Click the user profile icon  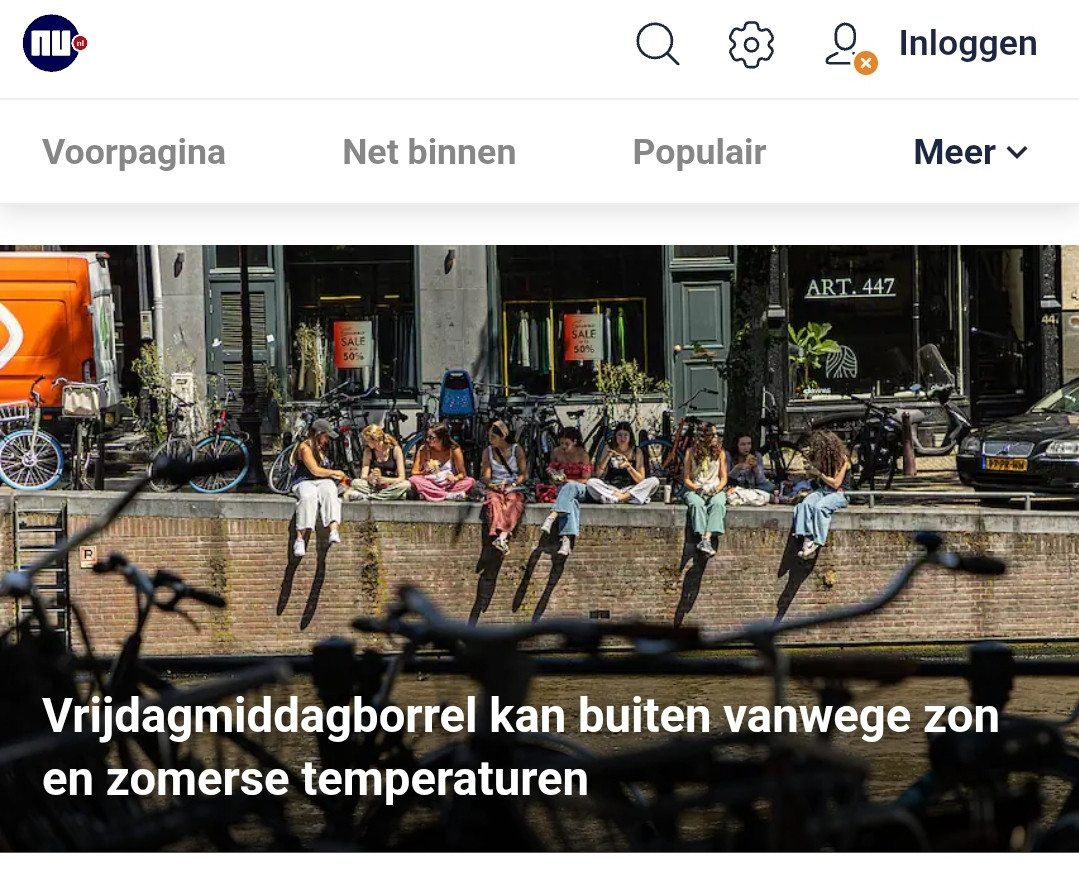point(844,44)
